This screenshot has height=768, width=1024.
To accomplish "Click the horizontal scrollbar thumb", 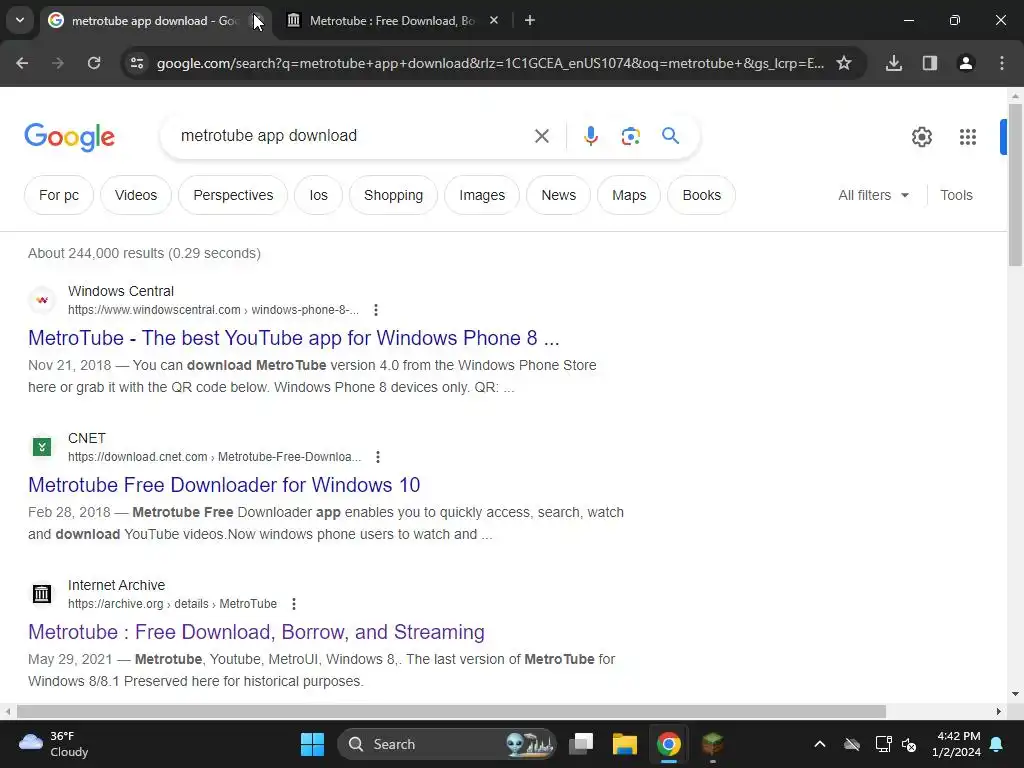I will [x=451, y=711].
